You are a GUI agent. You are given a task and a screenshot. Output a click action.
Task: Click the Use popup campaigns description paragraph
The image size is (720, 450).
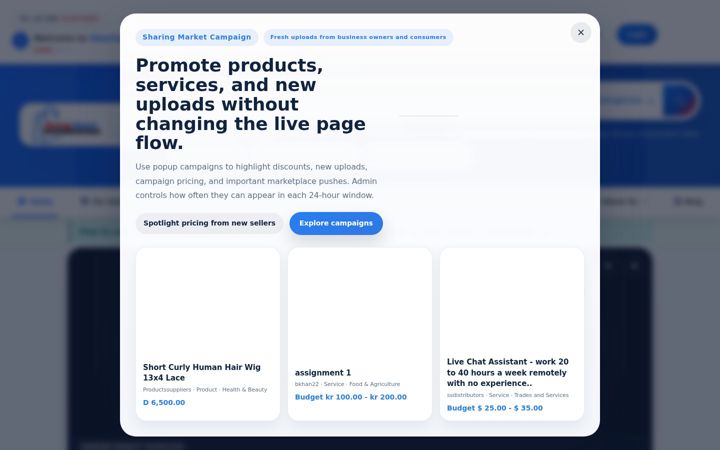pos(256,181)
